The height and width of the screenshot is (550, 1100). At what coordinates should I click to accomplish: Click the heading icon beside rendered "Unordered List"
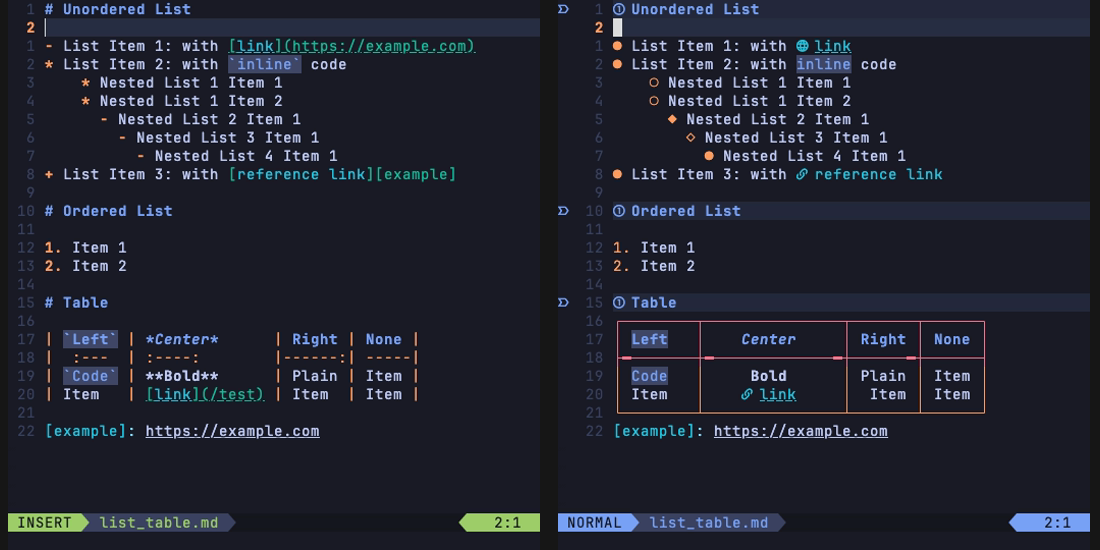619,10
